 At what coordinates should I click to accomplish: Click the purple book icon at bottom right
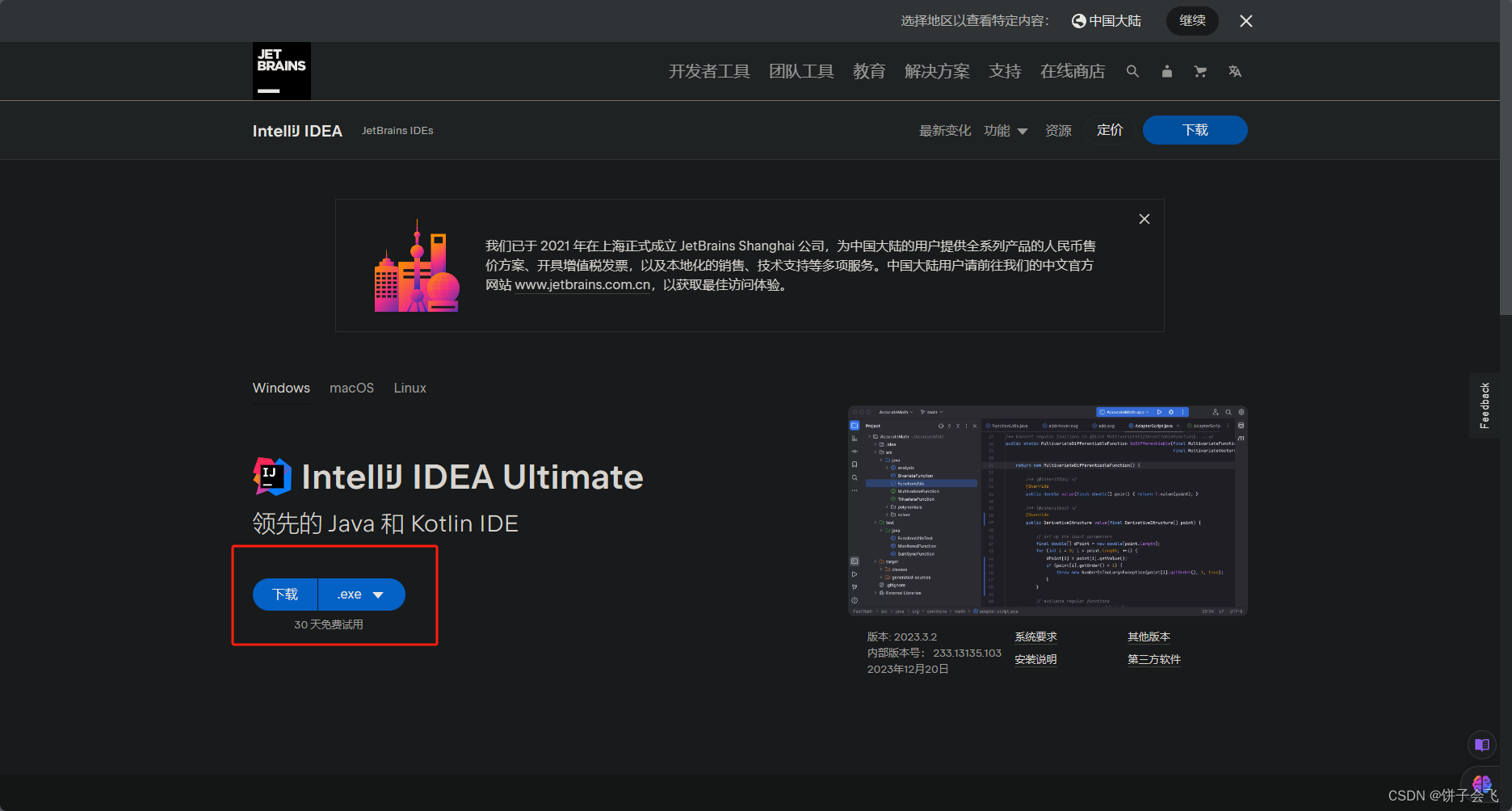[x=1482, y=745]
